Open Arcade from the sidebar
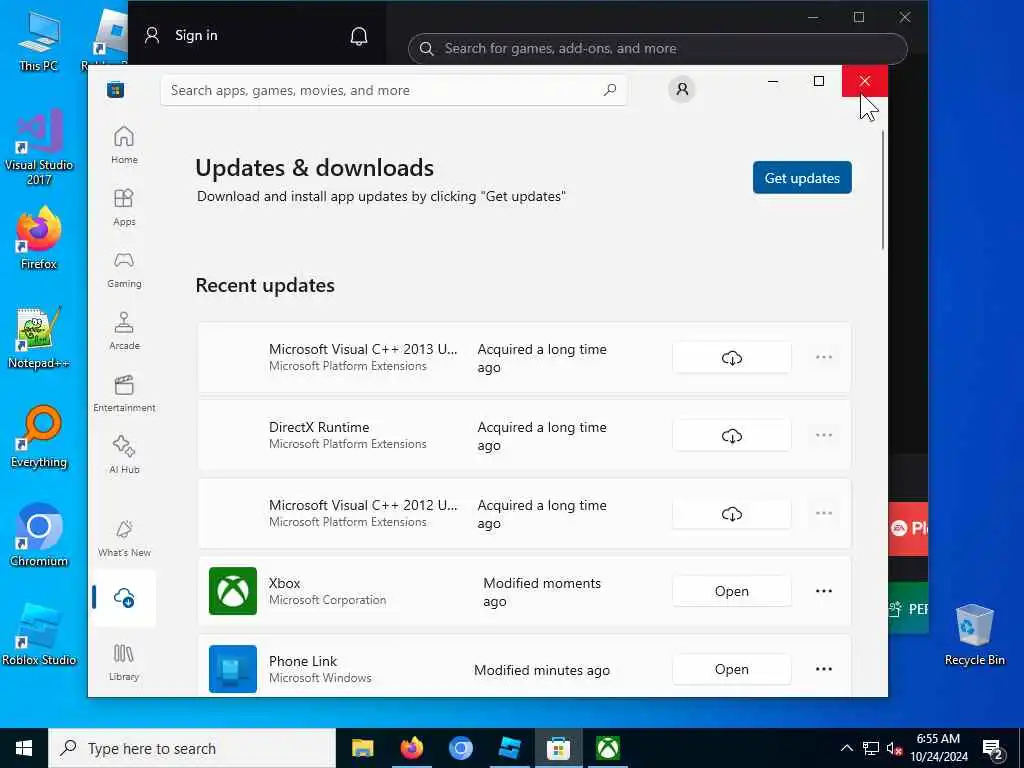This screenshot has height=768, width=1024. point(124,331)
